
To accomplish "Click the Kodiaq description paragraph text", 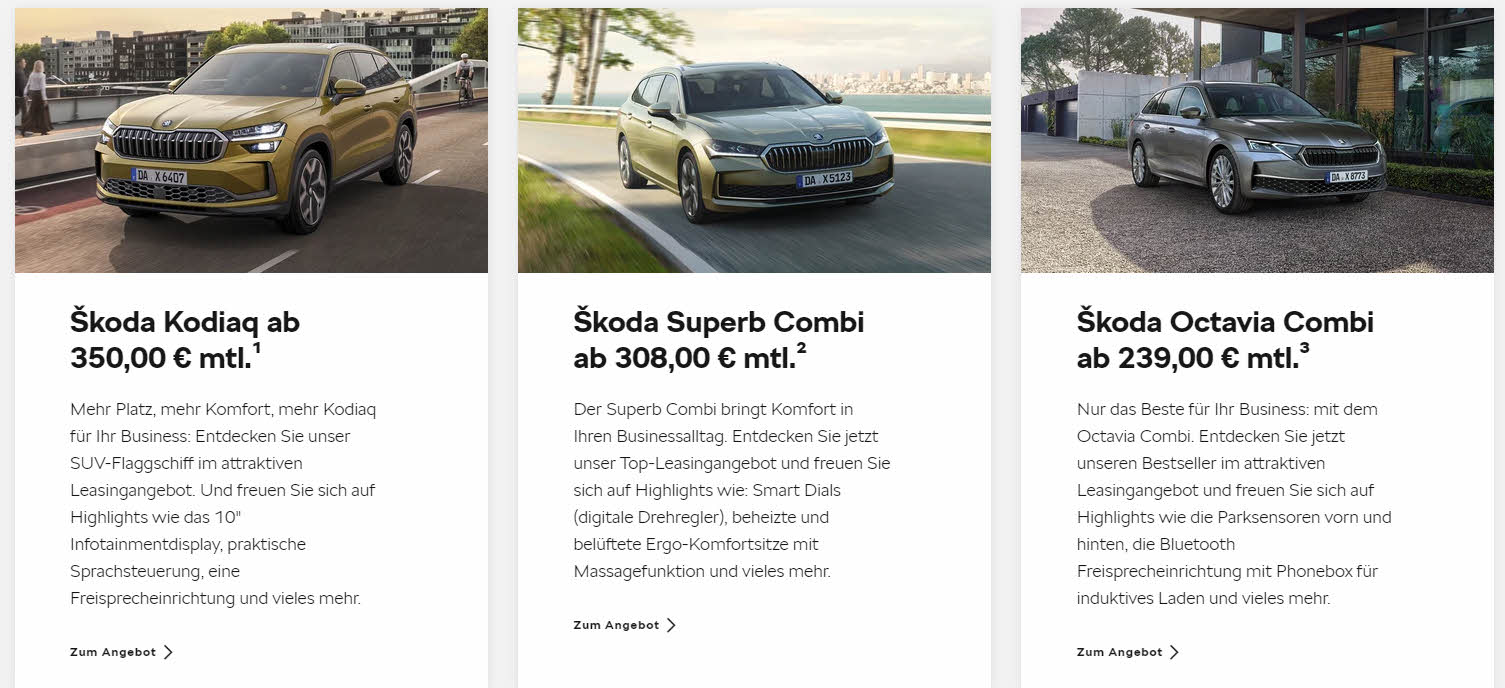I will tap(223, 504).
